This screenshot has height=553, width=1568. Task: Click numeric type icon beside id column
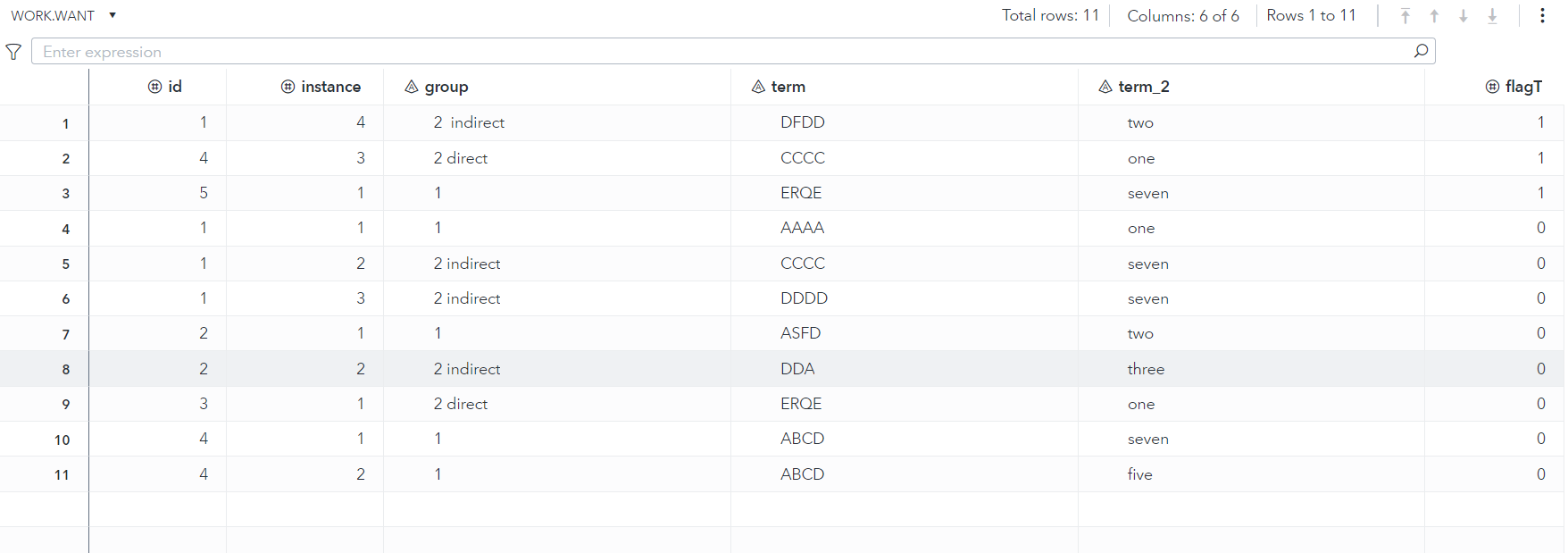(154, 87)
